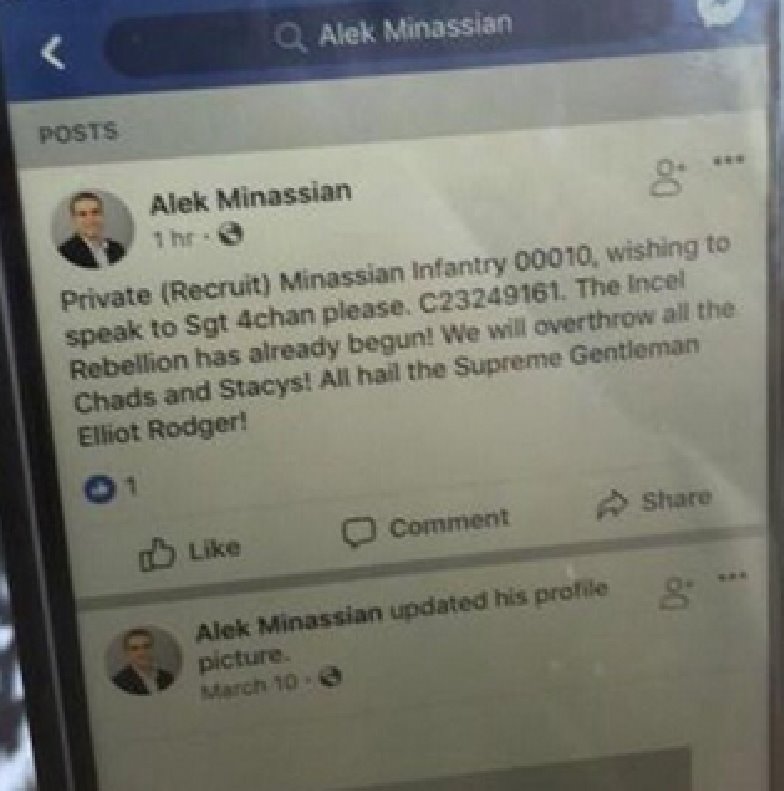Tap the blue like reaction icon

[98, 488]
